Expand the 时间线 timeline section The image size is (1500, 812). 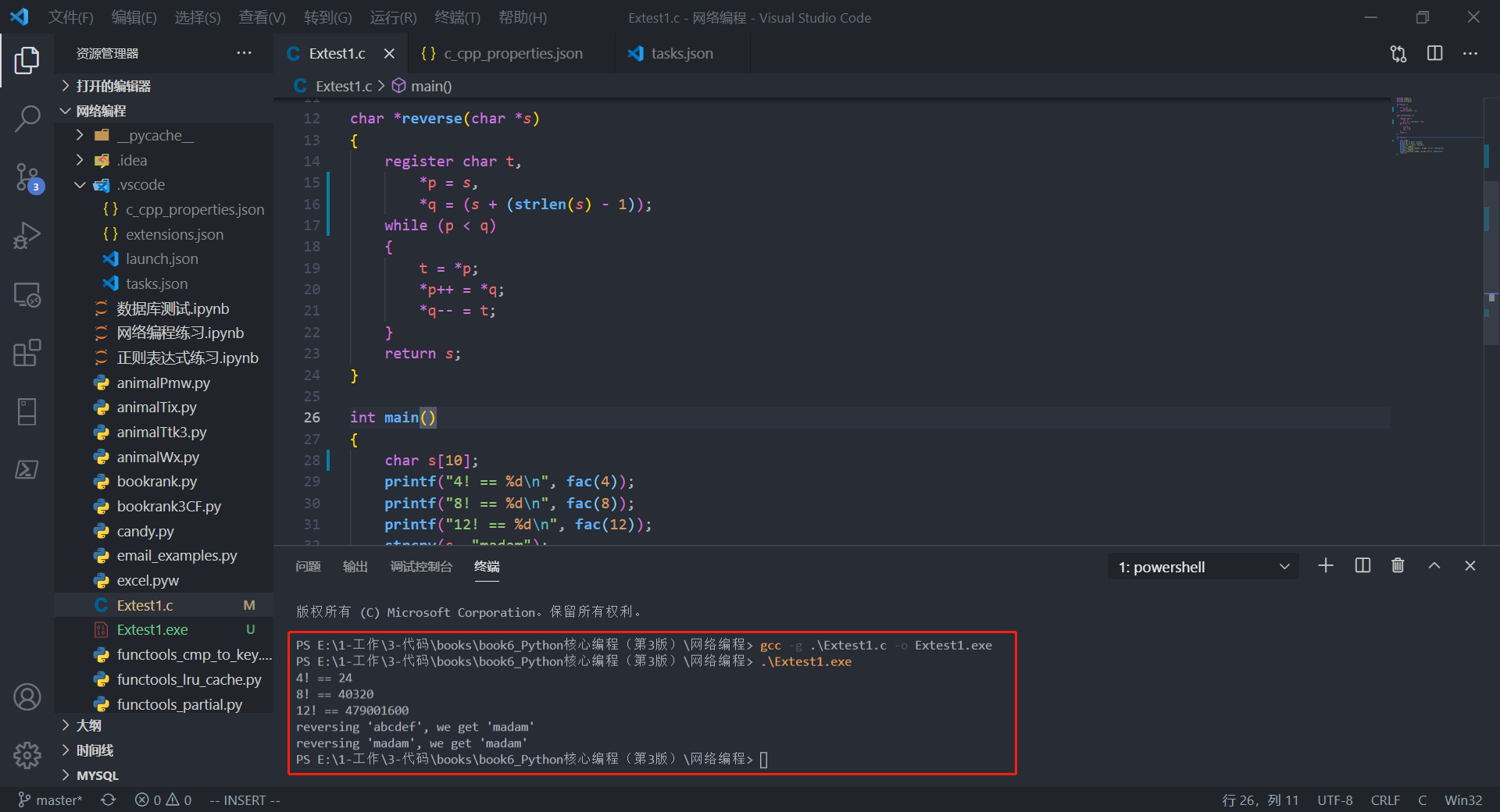click(x=95, y=750)
